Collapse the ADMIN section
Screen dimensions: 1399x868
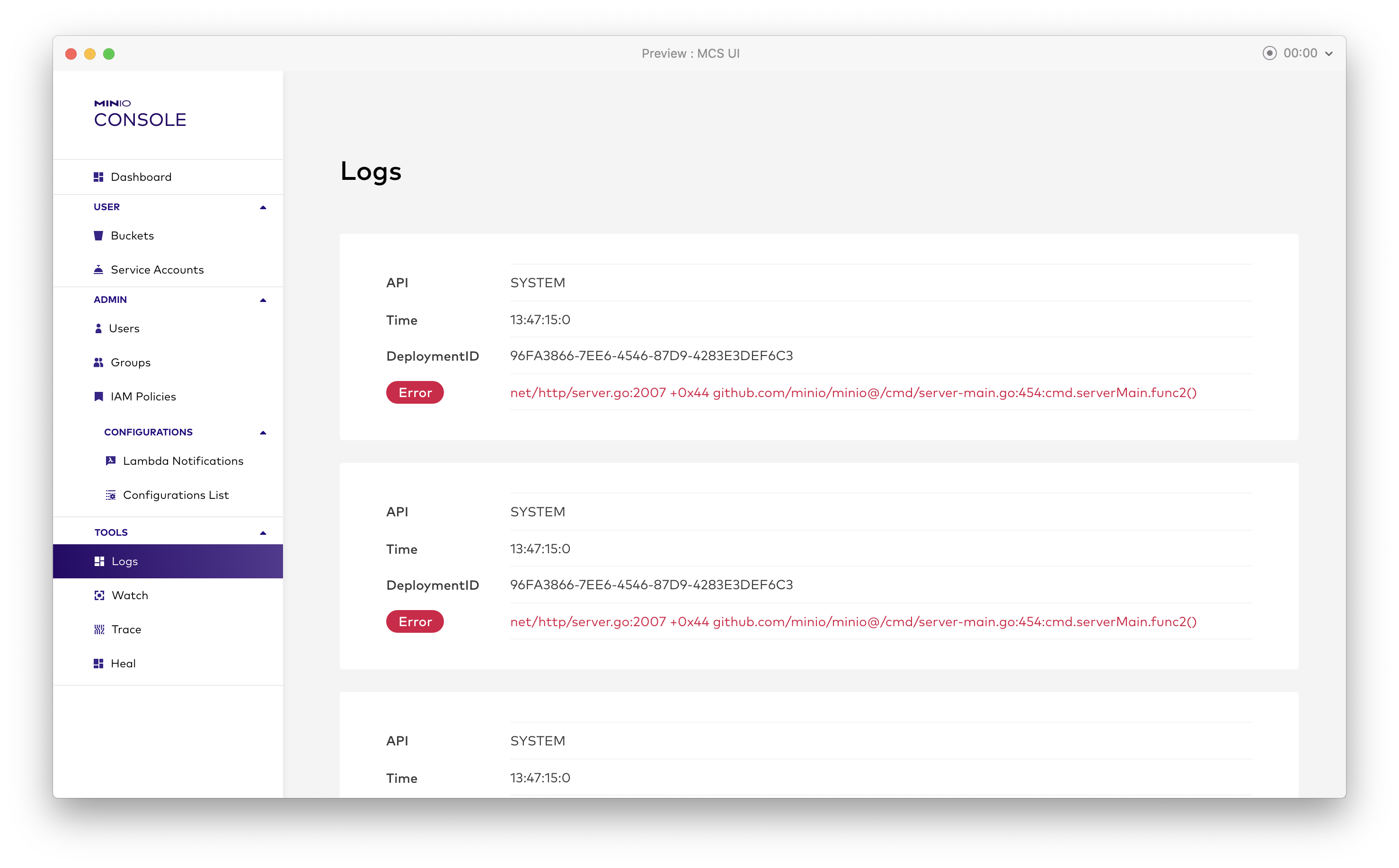click(x=263, y=299)
